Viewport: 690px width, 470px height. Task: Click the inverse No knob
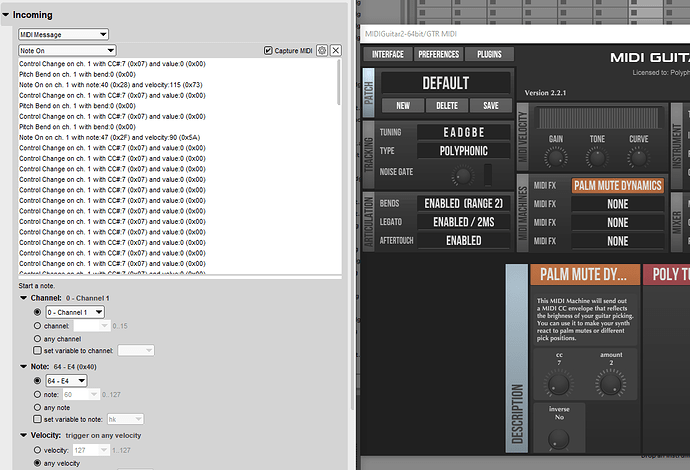(558, 439)
